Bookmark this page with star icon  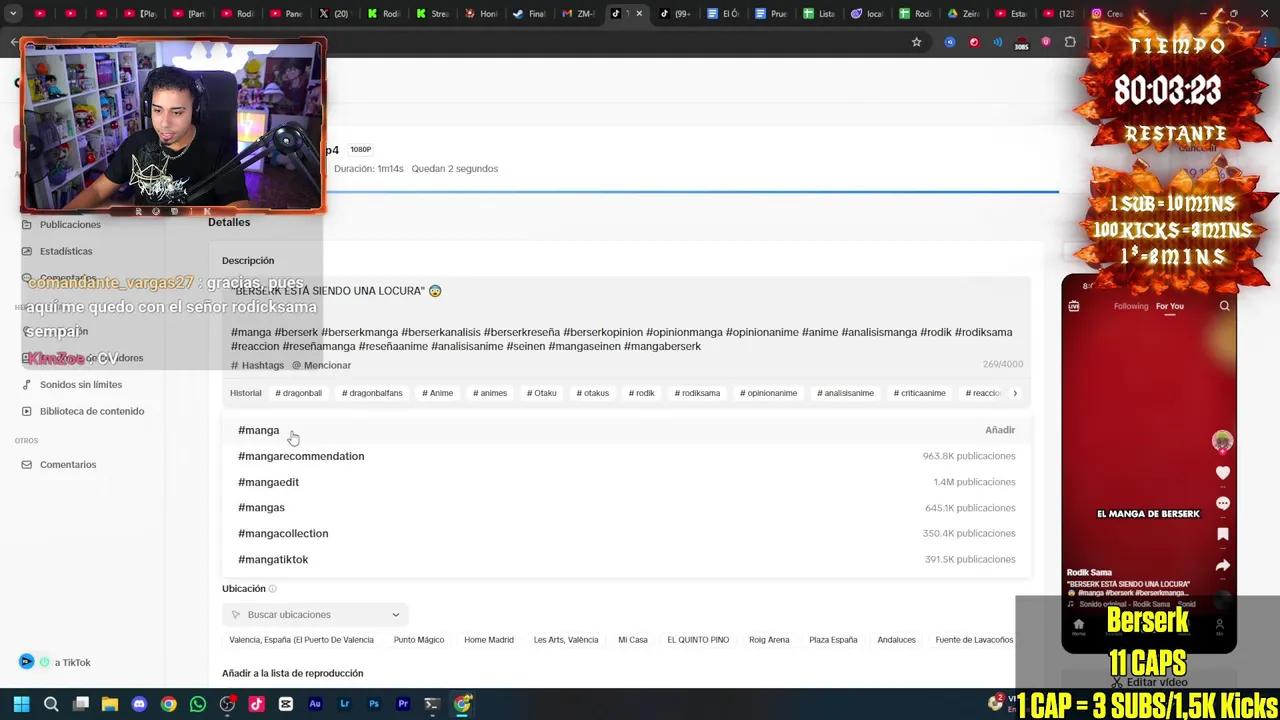(916, 42)
